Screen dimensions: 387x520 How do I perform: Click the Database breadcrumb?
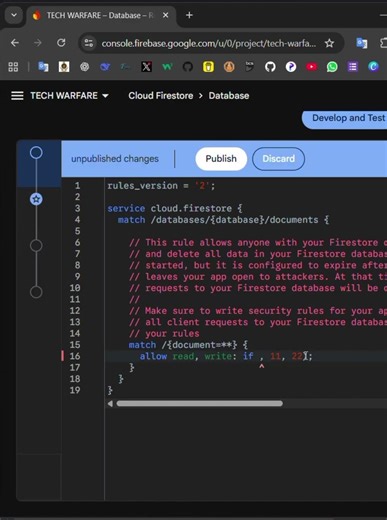(x=229, y=96)
